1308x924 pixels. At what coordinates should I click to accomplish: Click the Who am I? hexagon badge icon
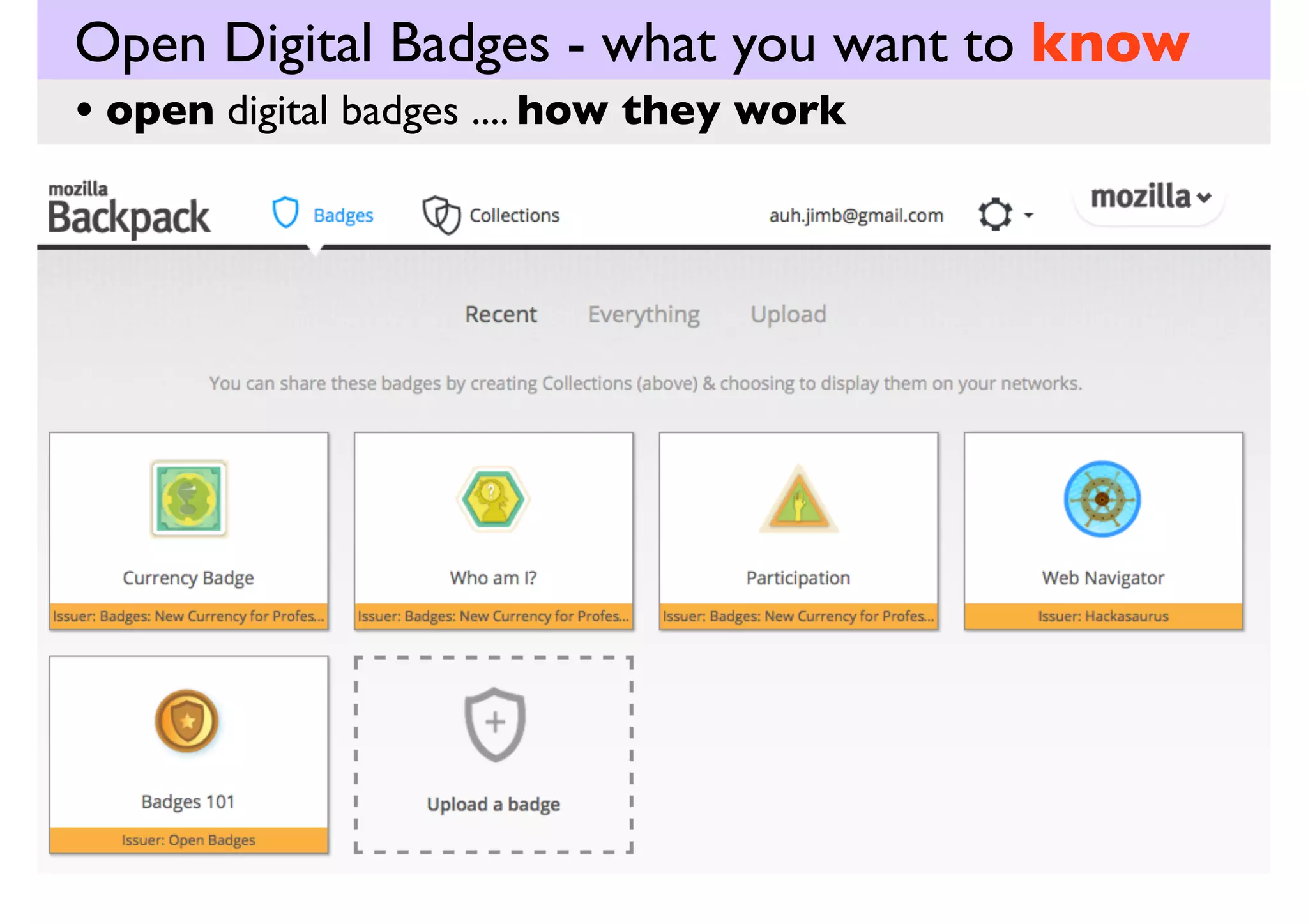(492, 499)
